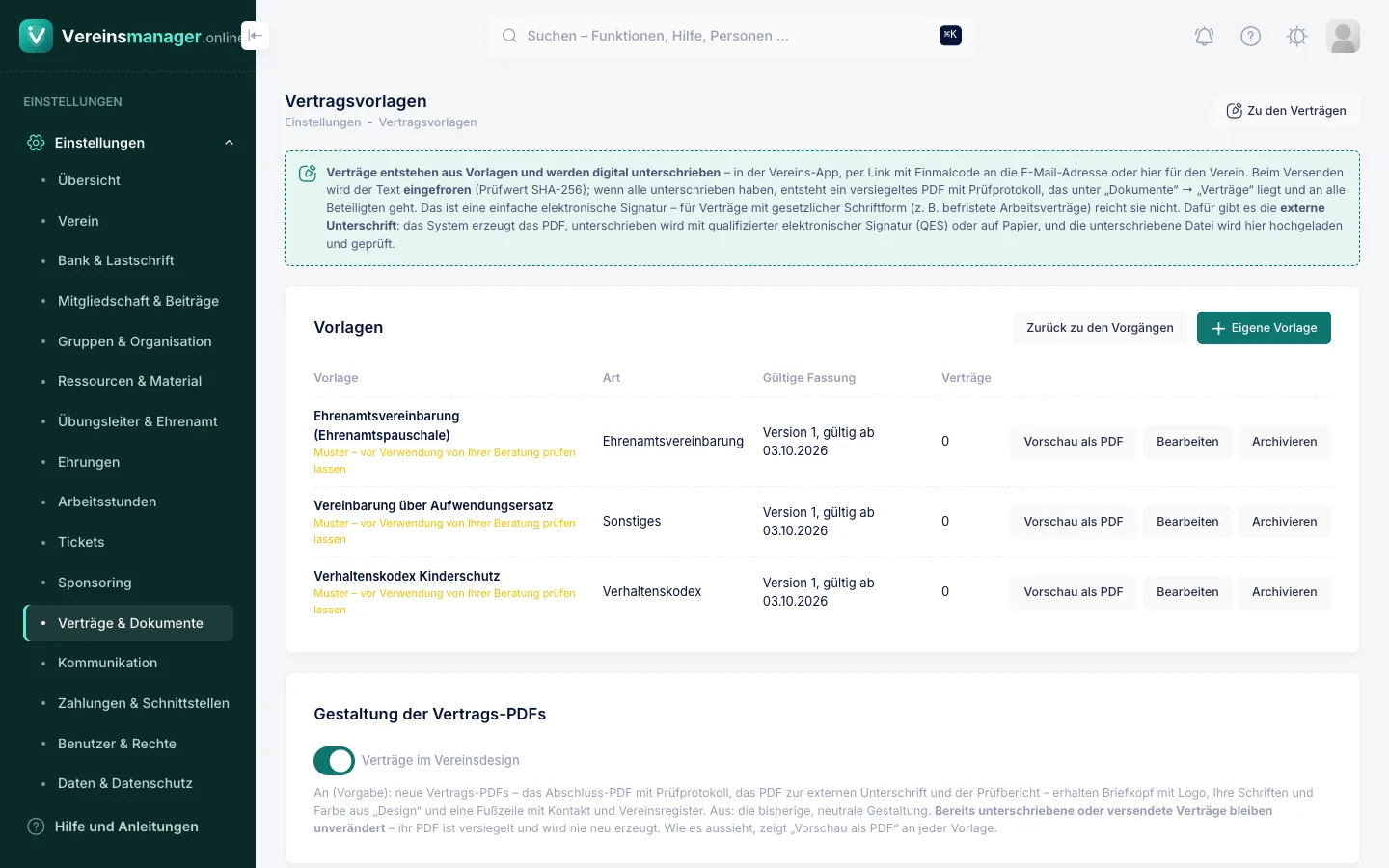This screenshot has width=1389, height=868.
Task: Open Ressourcen & Material
Action: [x=128, y=381]
